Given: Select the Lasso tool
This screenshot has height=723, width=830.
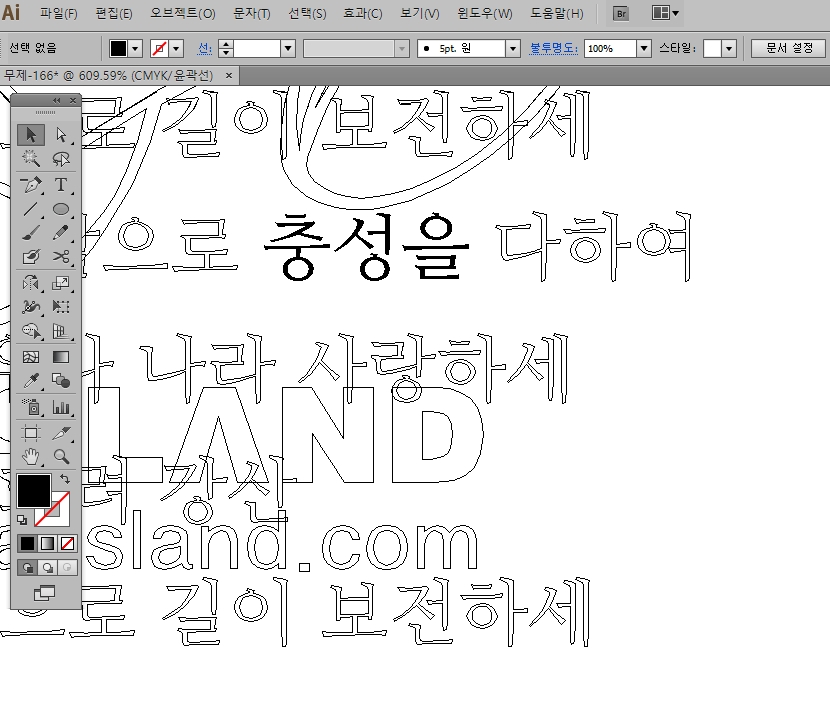Looking at the screenshot, I should 61,159.
